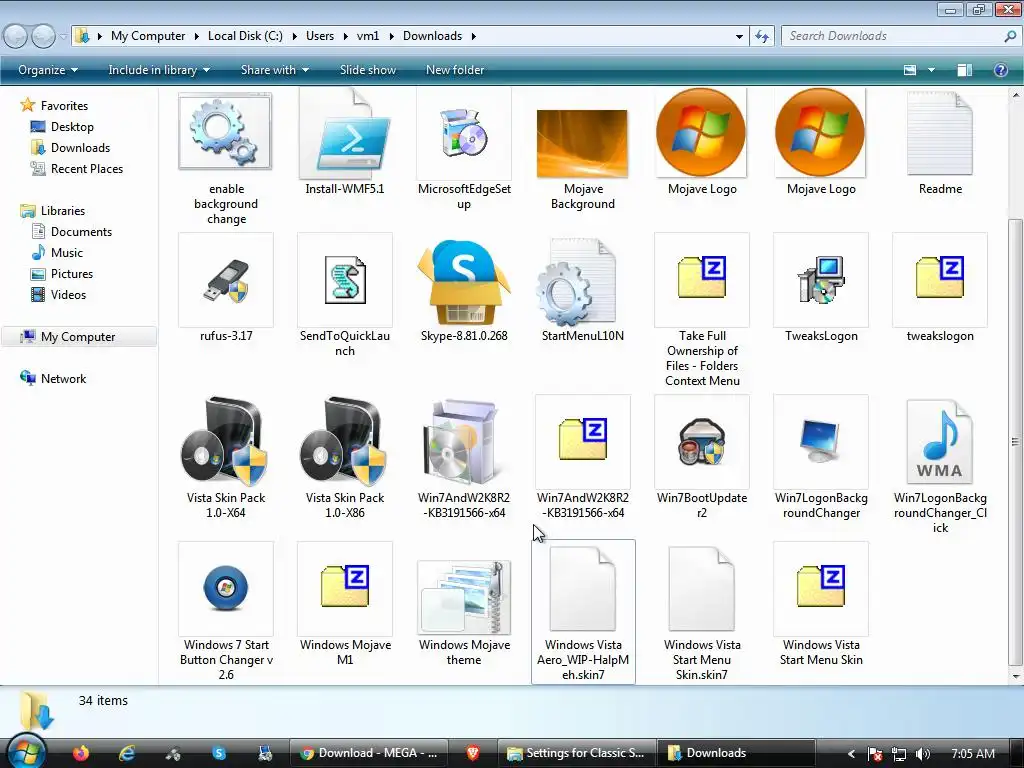This screenshot has width=1024, height=768.
Task: Select the Readme text file icon
Action: [x=940, y=134]
